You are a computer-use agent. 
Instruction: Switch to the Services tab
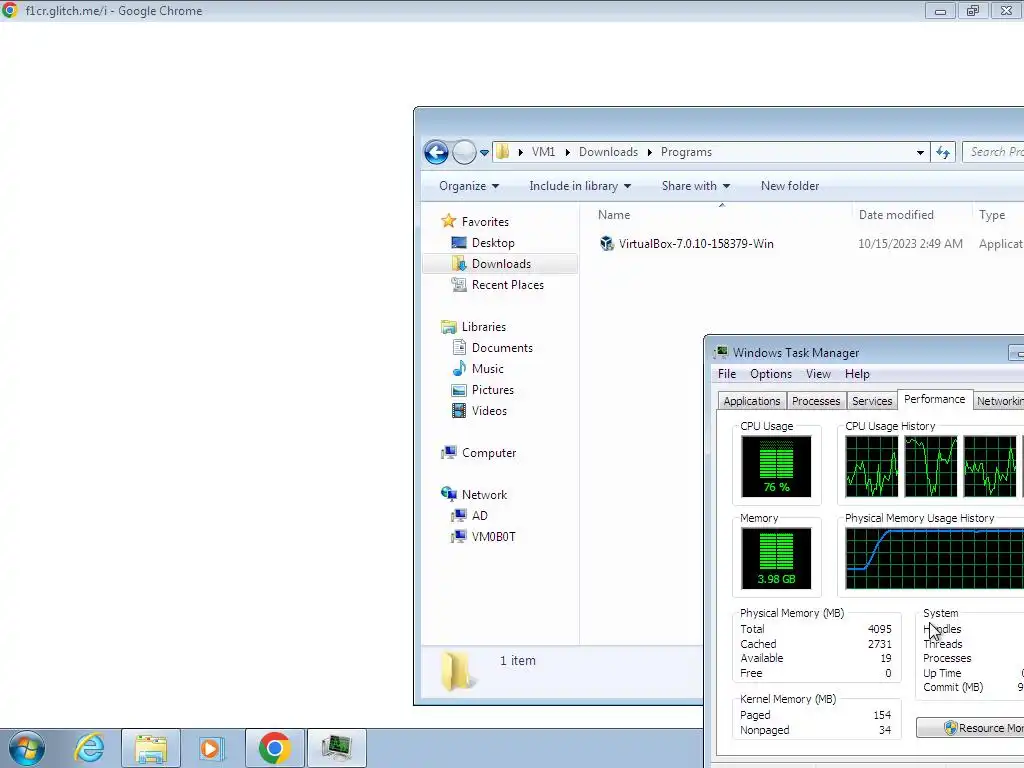tap(872, 401)
